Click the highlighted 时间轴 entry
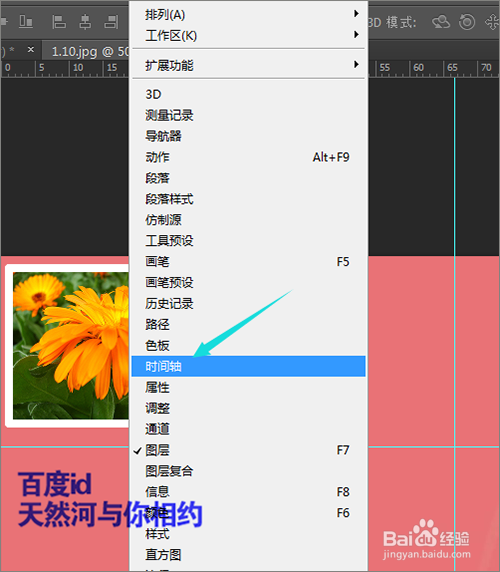 pyautogui.click(x=248, y=366)
